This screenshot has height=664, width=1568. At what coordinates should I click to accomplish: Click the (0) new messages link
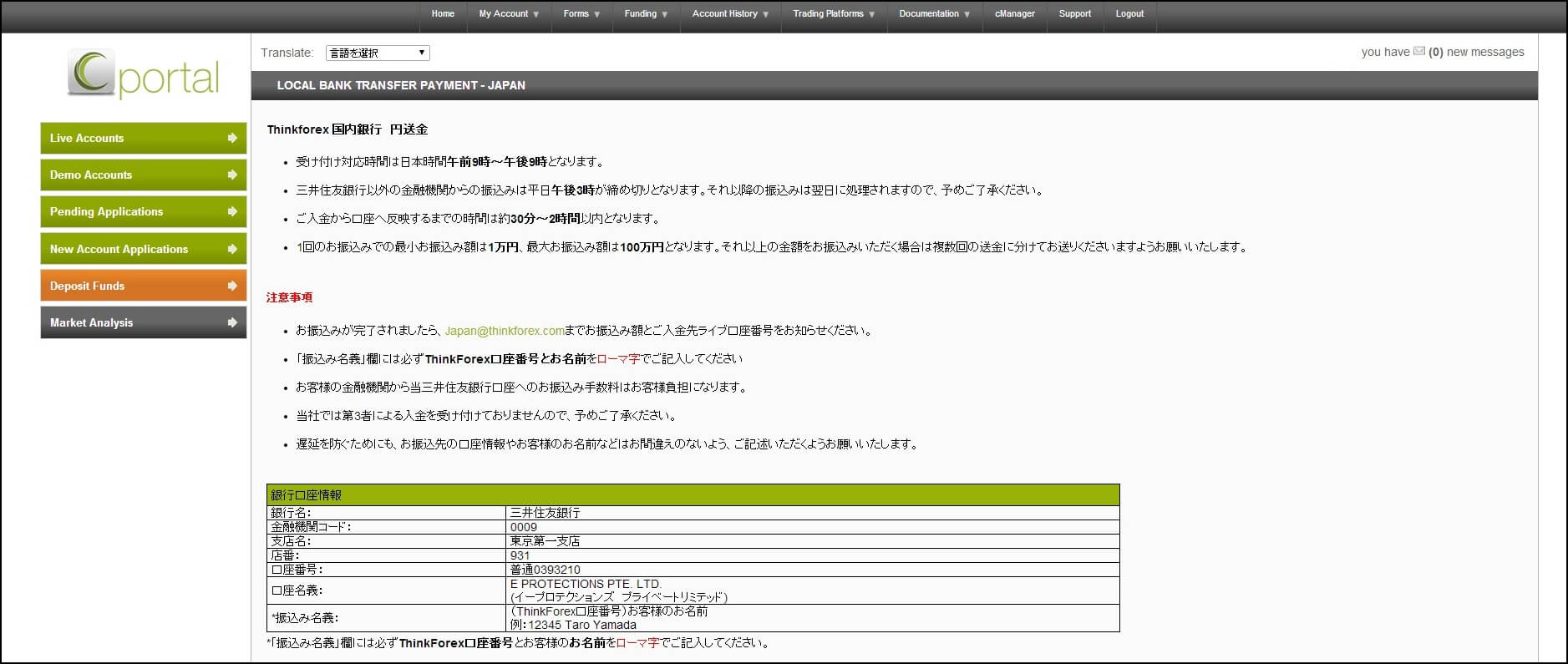(1476, 52)
